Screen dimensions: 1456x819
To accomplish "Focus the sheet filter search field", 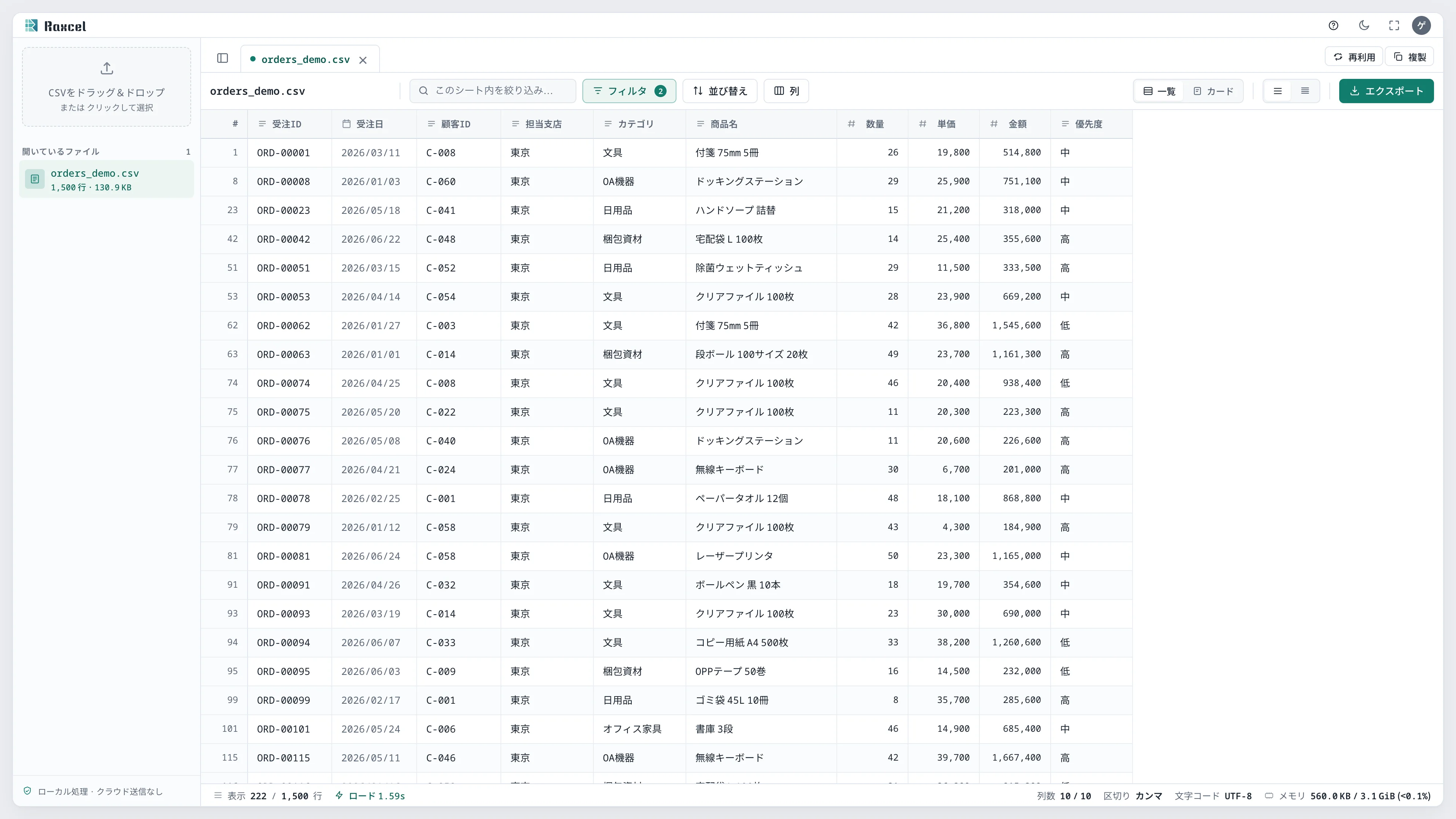I will pyautogui.click(x=492, y=91).
